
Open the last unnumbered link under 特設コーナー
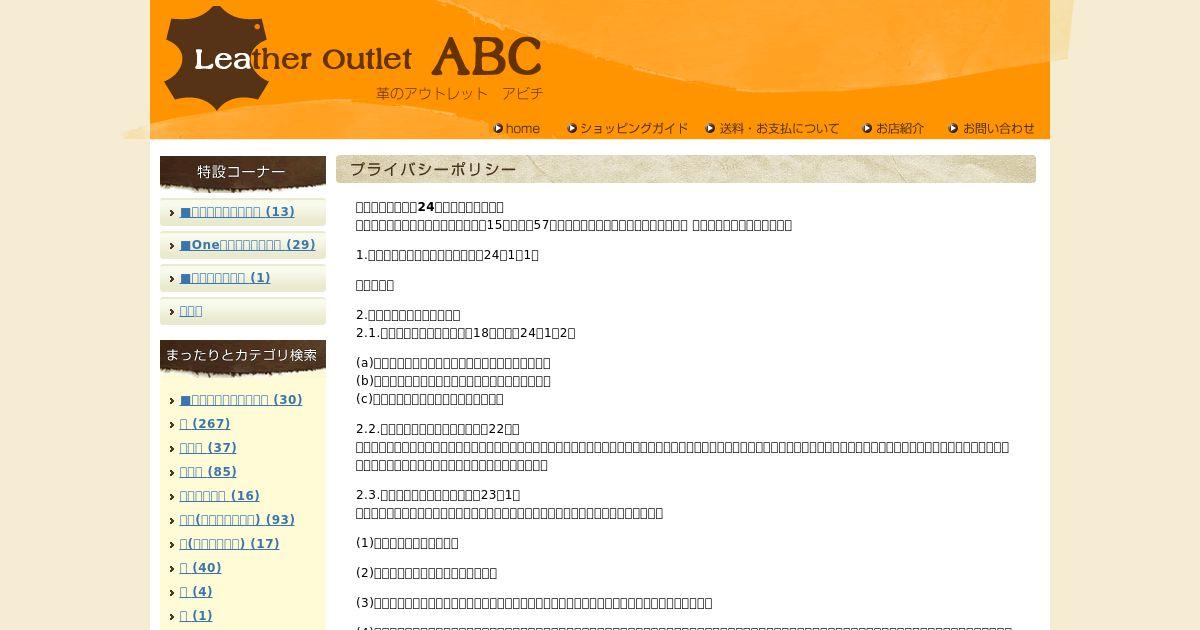[x=191, y=311]
